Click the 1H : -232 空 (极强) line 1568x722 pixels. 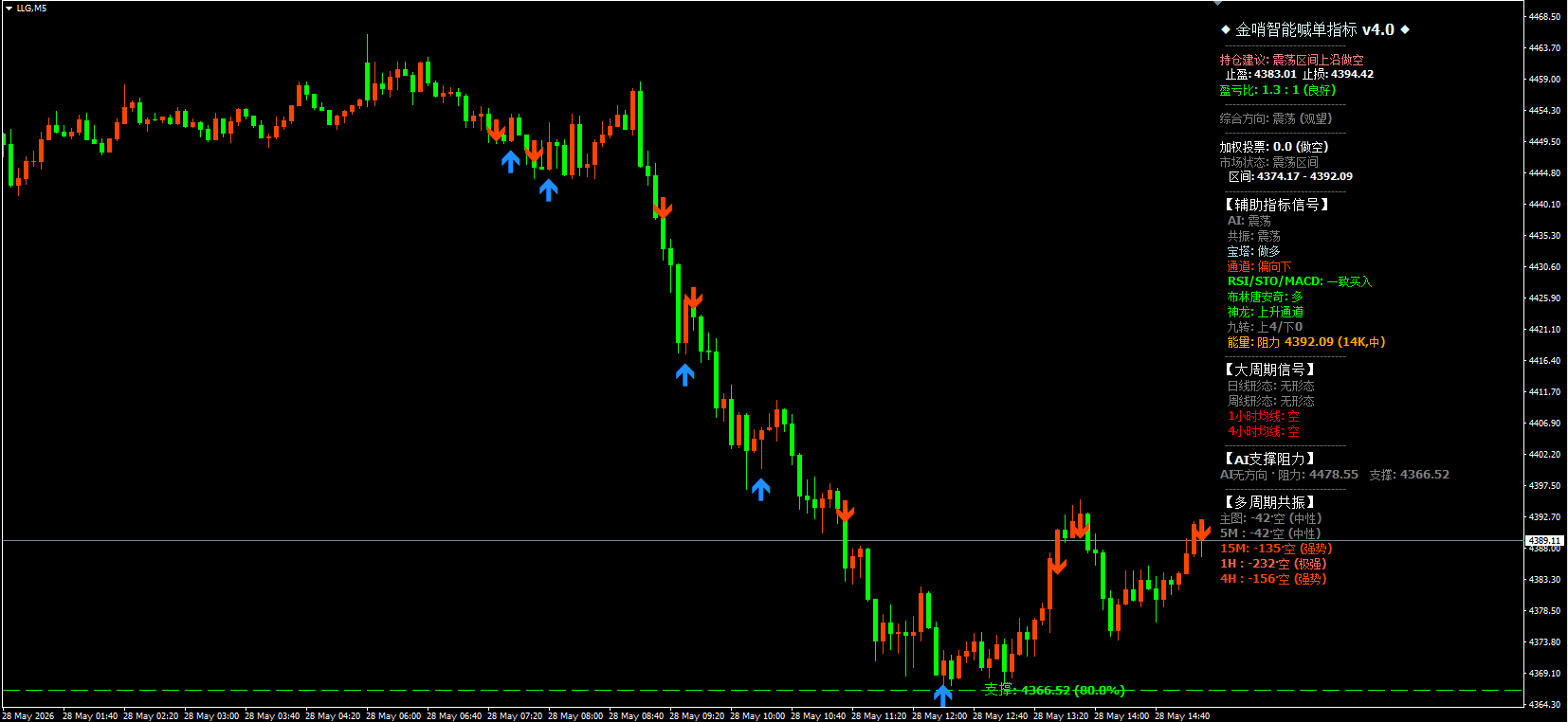point(1273,564)
